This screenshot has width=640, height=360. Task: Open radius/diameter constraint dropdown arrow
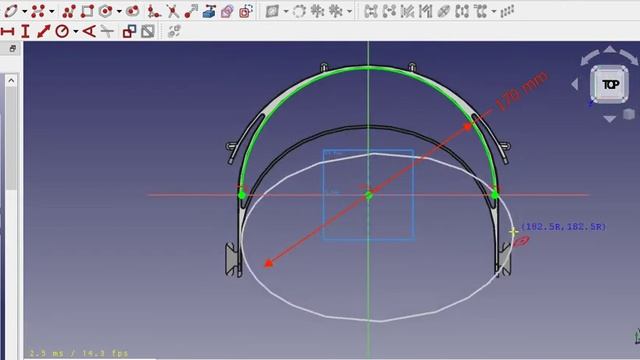[x=76, y=31]
